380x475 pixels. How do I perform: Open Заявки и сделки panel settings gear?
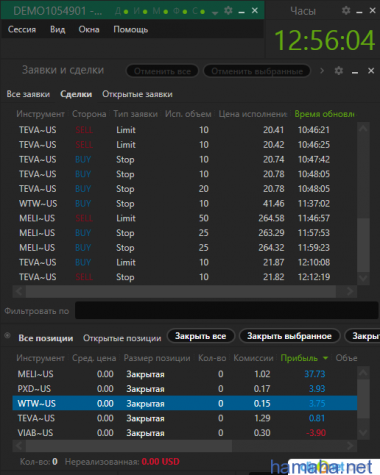pos(339,71)
